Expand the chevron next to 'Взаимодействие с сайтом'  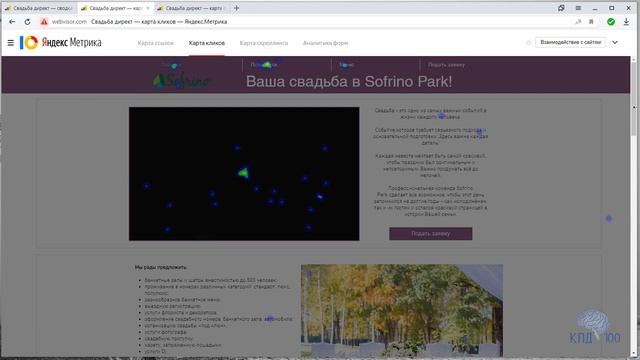click(615, 42)
